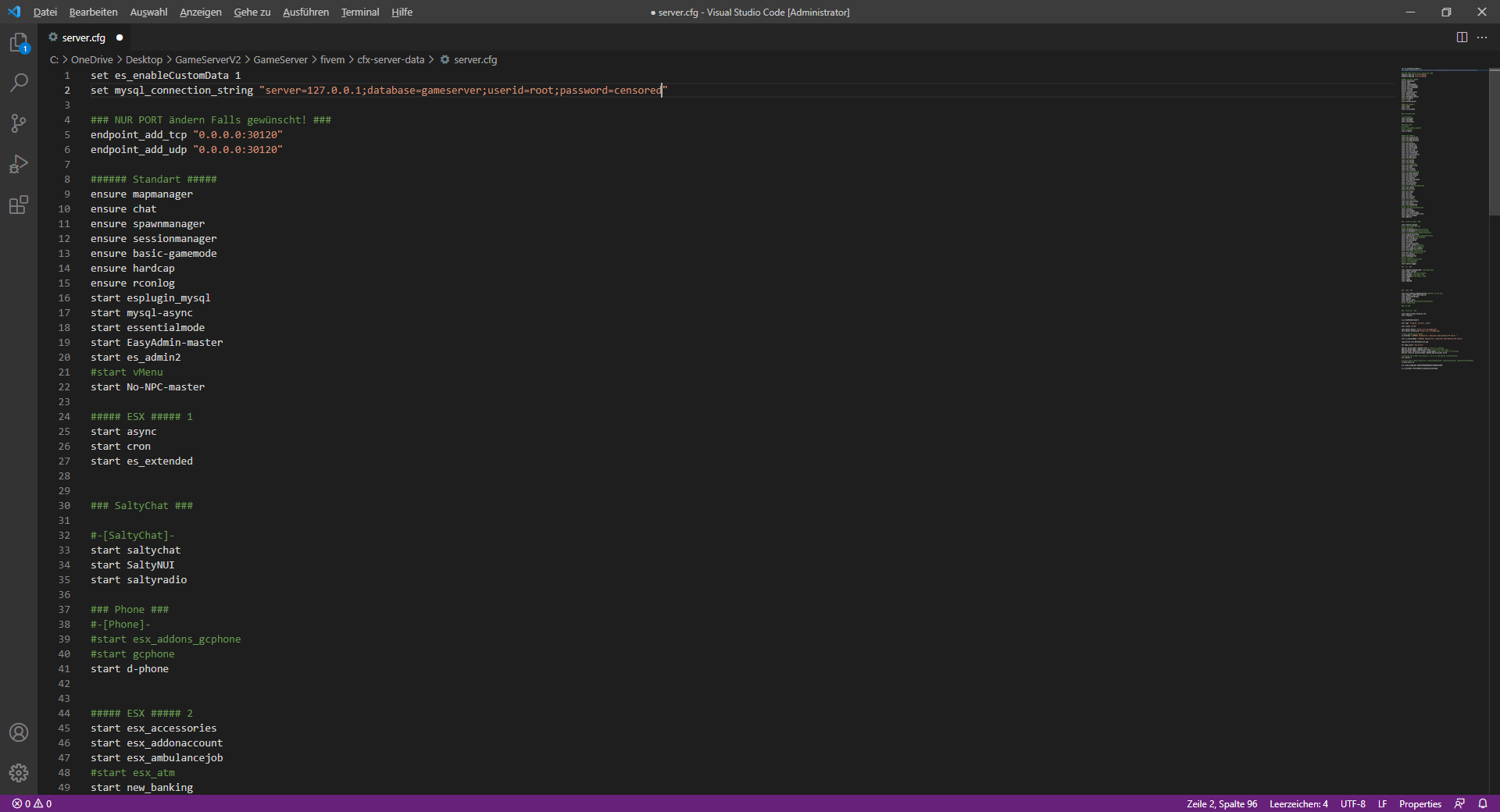This screenshot has height=812, width=1500.
Task: Open the Auswahl menu
Action: coord(148,12)
